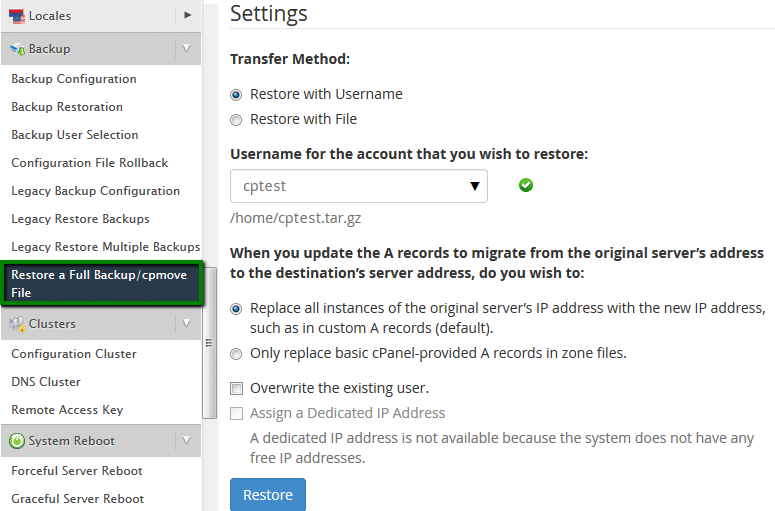Image resolution: width=775 pixels, height=511 pixels.
Task: Open the DNS Cluster link
Action: [46, 382]
